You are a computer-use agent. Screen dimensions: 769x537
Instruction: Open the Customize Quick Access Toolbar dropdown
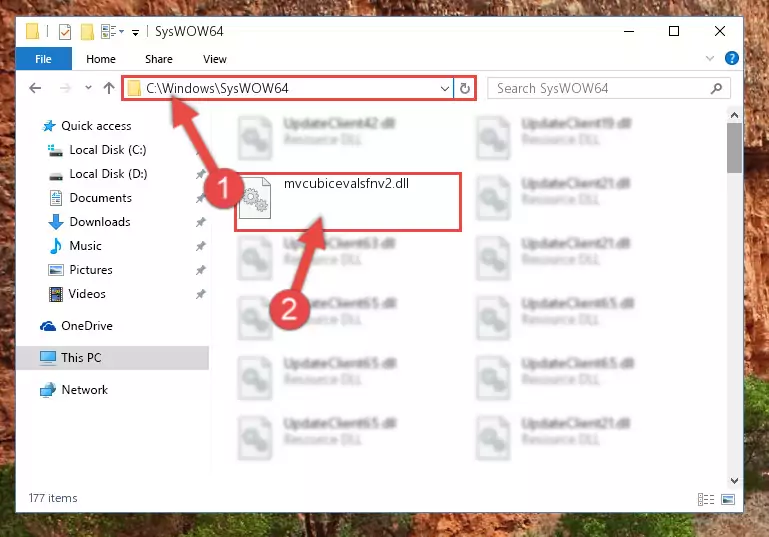[135, 33]
